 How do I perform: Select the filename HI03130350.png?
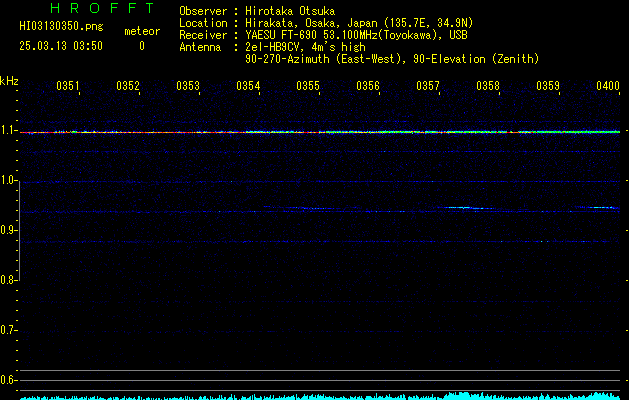click(61, 26)
